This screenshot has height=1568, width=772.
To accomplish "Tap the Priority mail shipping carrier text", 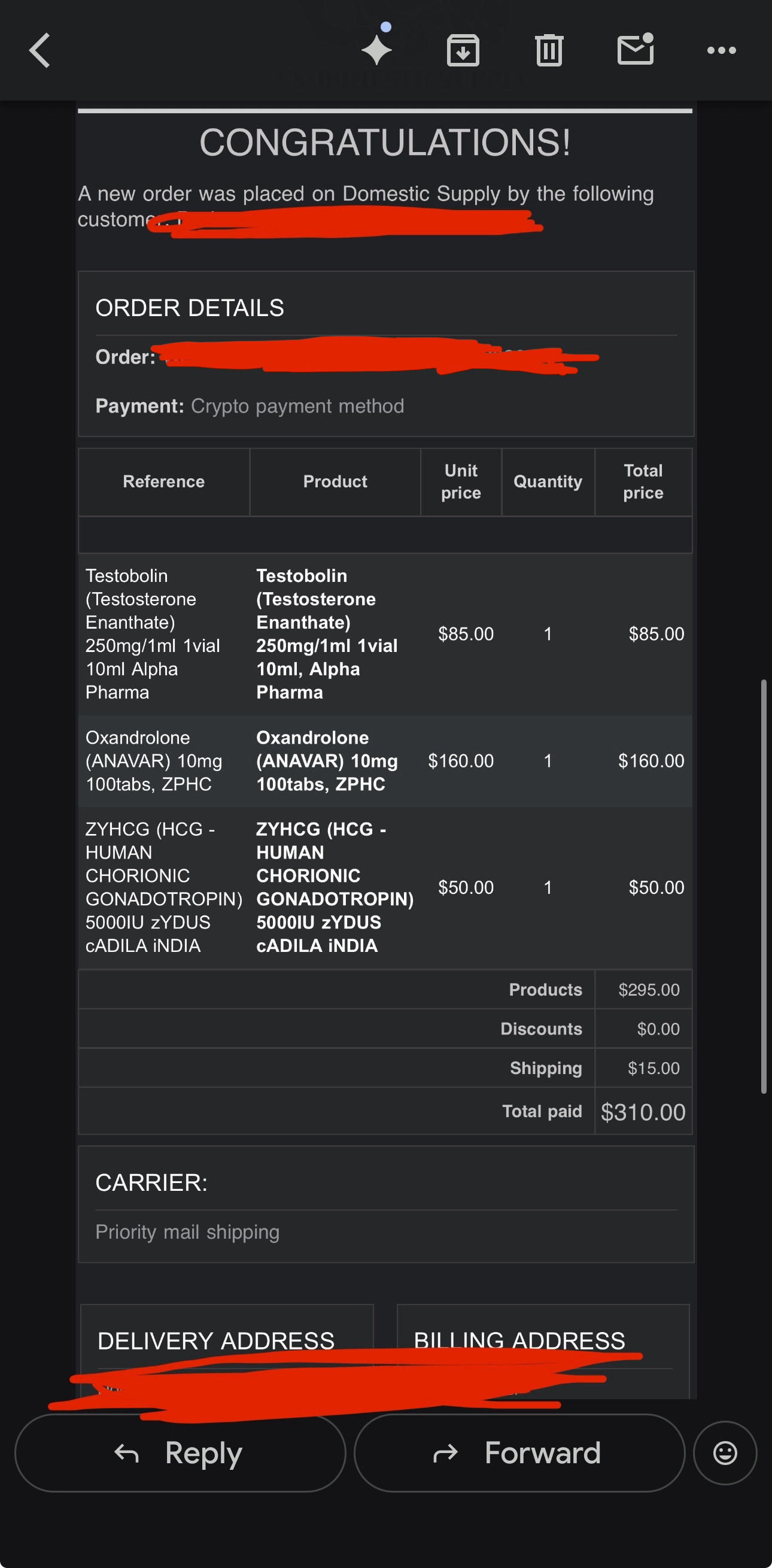I will pyautogui.click(x=187, y=1232).
